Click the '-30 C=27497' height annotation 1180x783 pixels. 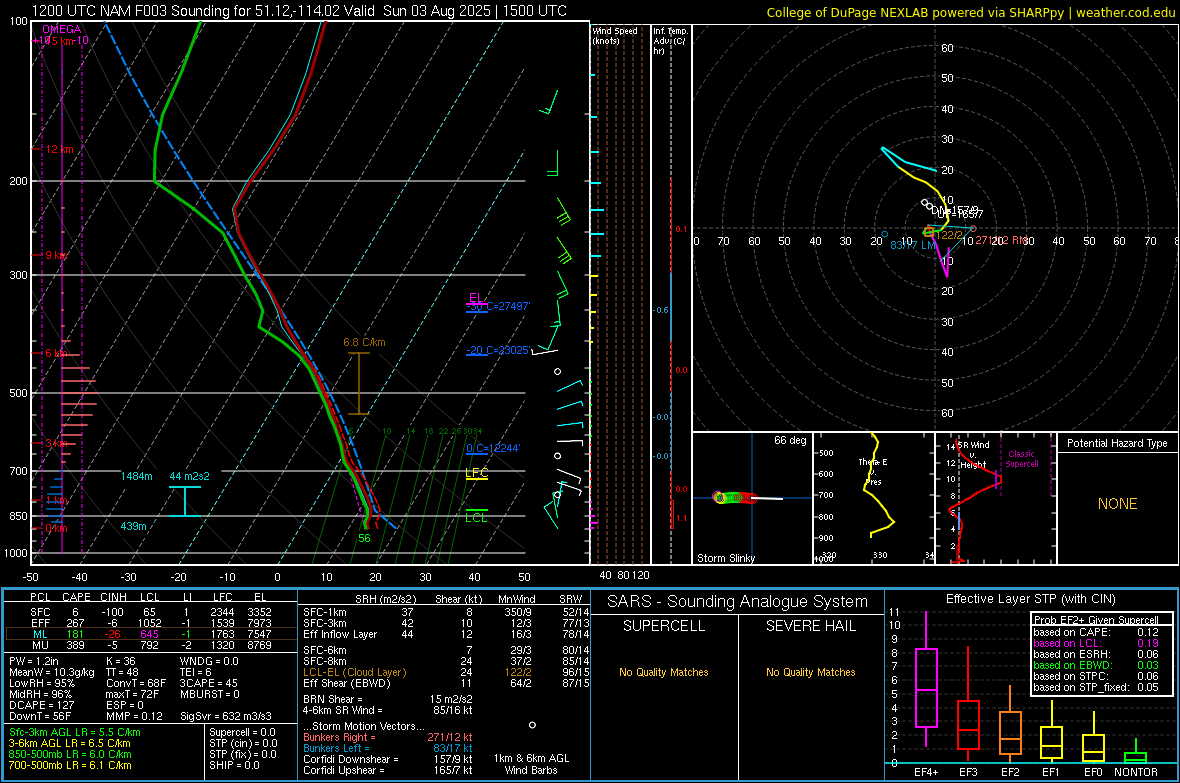(x=498, y=306)
